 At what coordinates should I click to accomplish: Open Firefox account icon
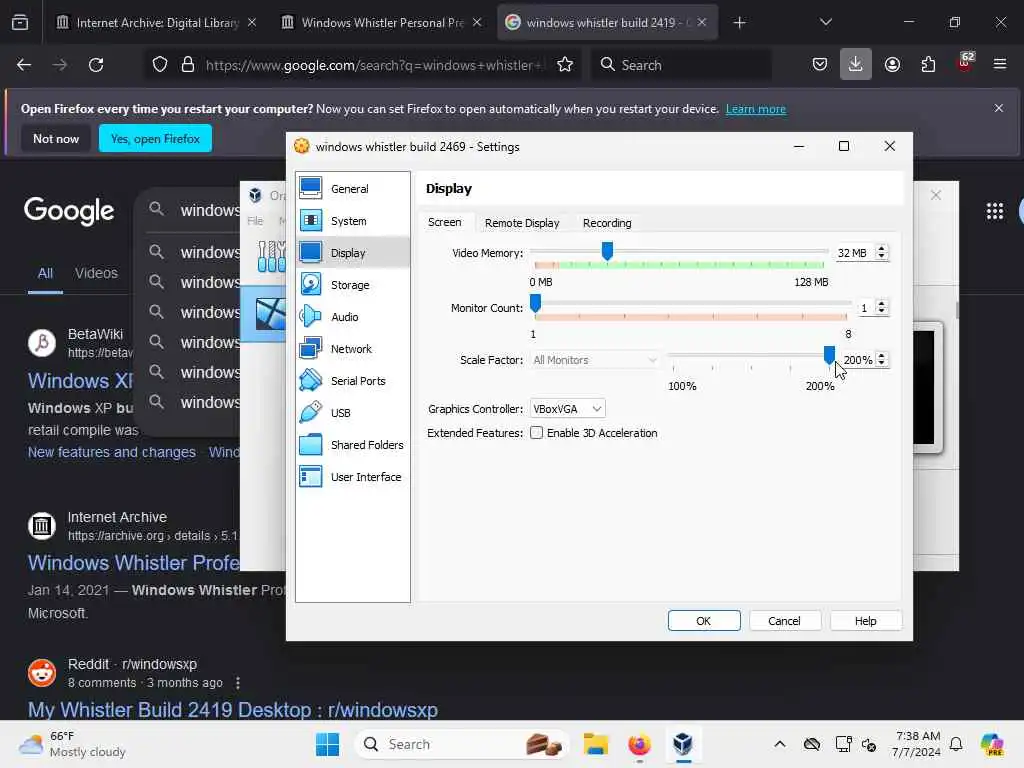click(x=892, y=65)
